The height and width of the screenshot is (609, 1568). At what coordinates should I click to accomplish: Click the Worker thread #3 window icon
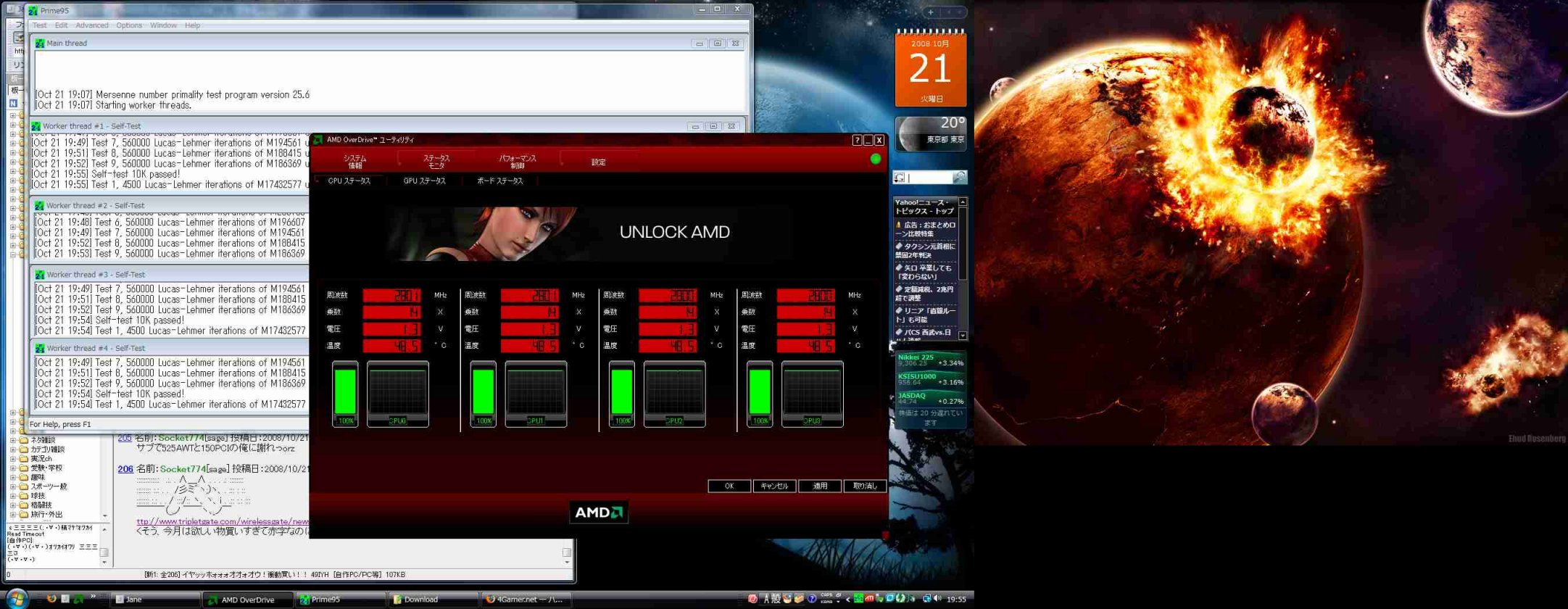coord(39,275)
